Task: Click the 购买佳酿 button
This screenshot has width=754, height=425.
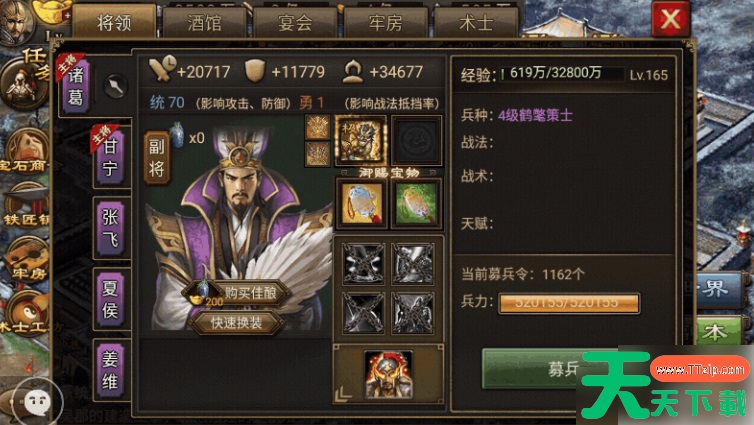Action: point(237,293)
